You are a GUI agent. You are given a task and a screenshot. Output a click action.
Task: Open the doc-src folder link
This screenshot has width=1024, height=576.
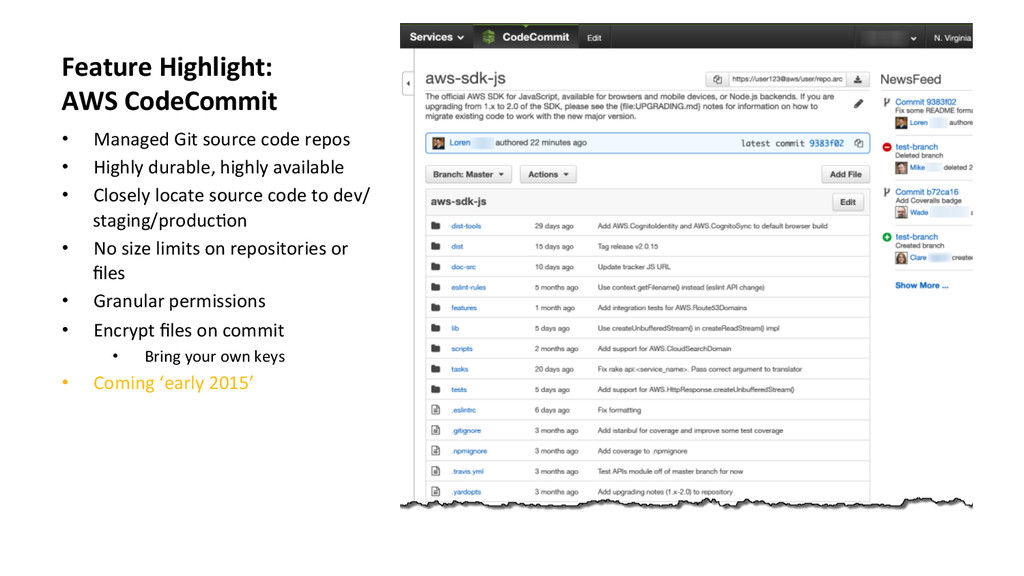point(463,266)
